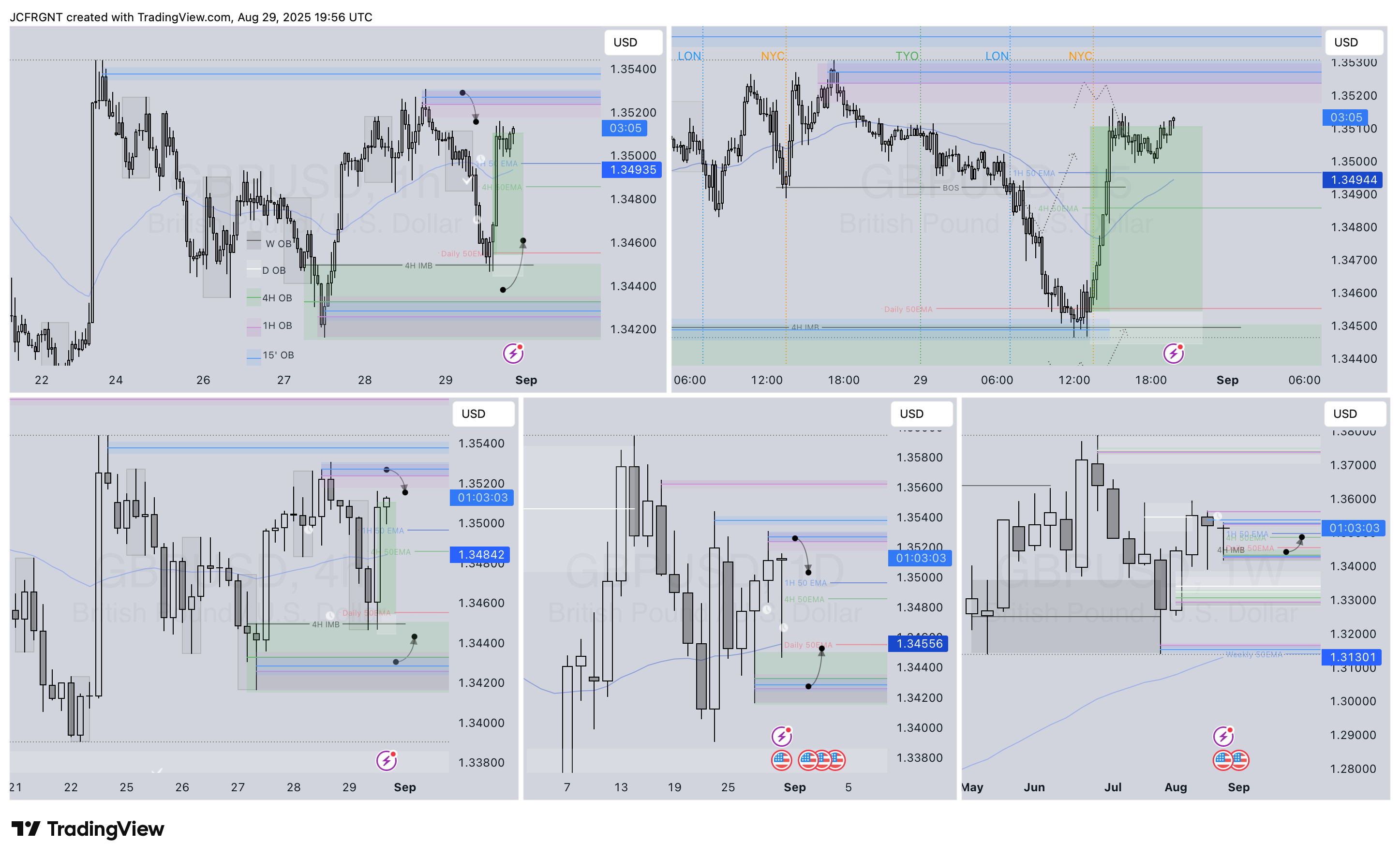Click 4H IMB label on 1h chart

click(418, 266)
